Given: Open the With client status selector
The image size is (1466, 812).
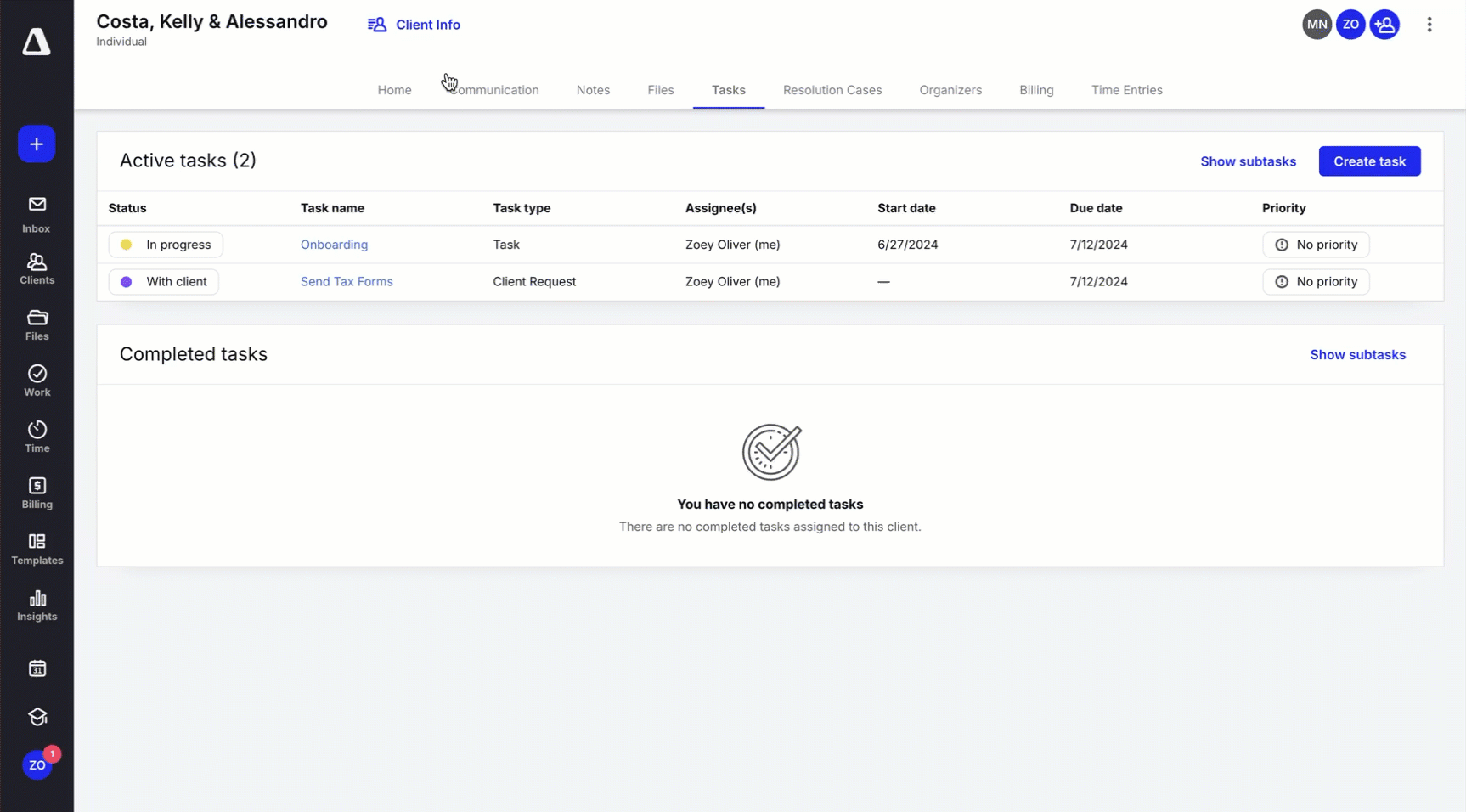Looking at the screenshot, I should point(163,281).
